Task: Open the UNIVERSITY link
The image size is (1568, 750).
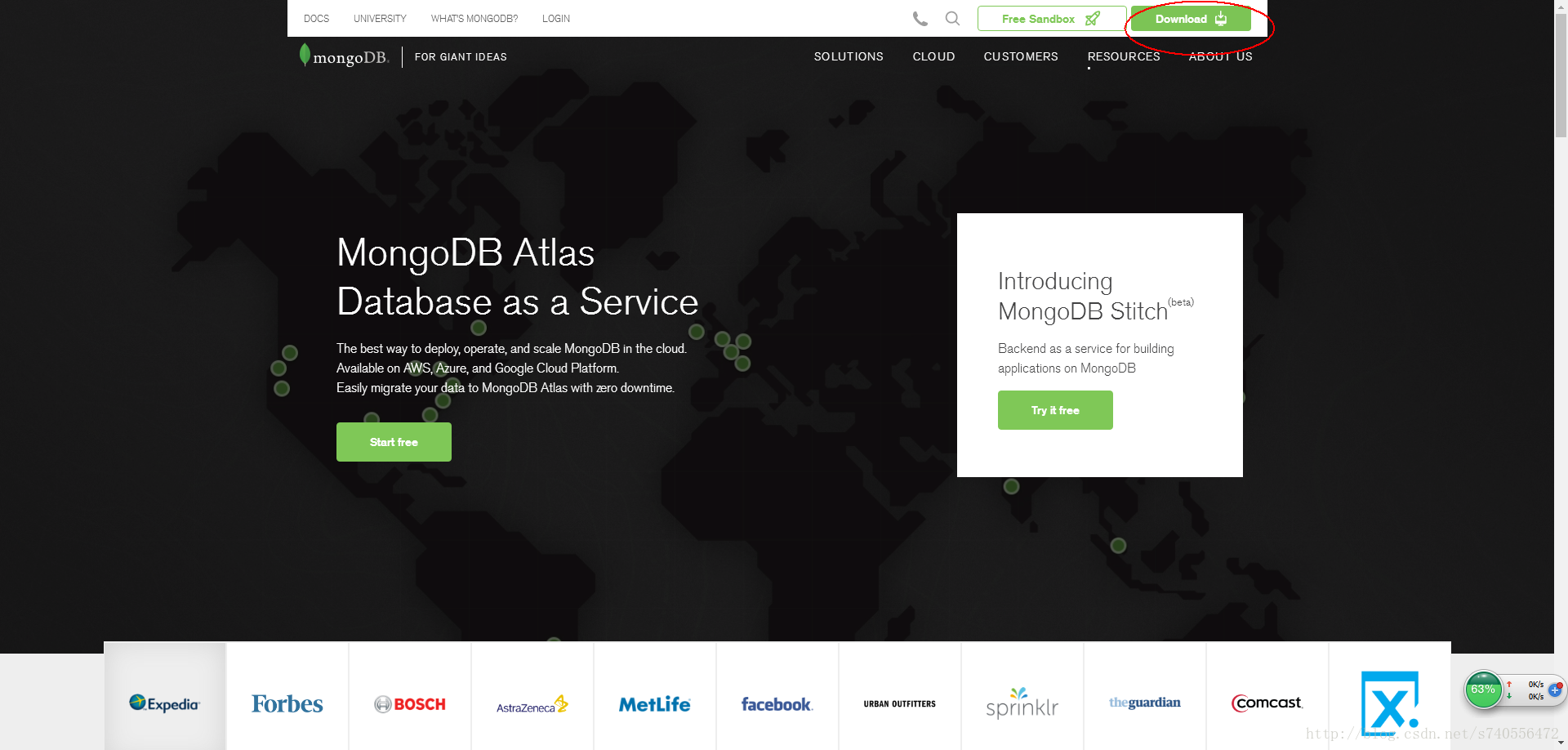Action: pos(380,19)
